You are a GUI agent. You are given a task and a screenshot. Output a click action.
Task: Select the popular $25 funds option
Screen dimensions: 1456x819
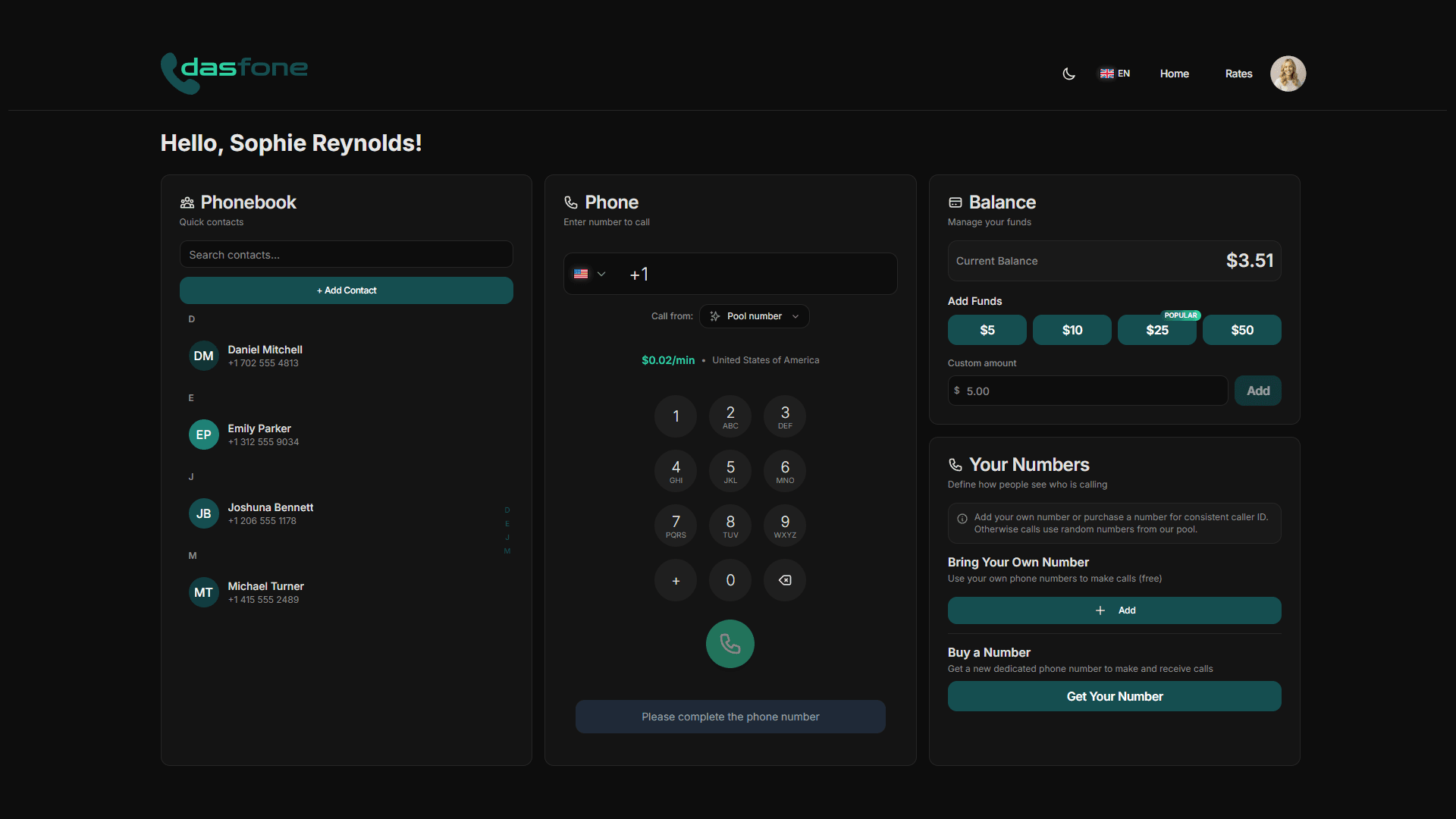click(1156, 330)
